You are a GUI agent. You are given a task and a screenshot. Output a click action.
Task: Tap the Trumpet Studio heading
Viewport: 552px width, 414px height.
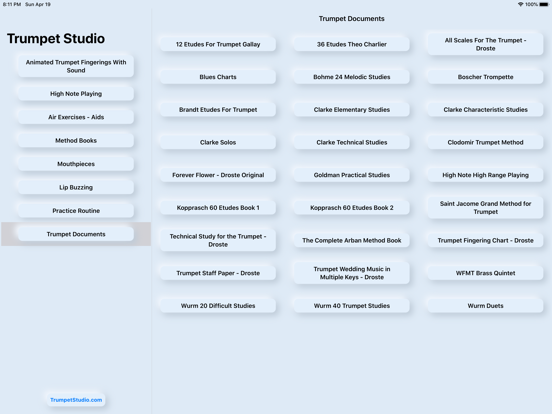click(x=56, y=38)
